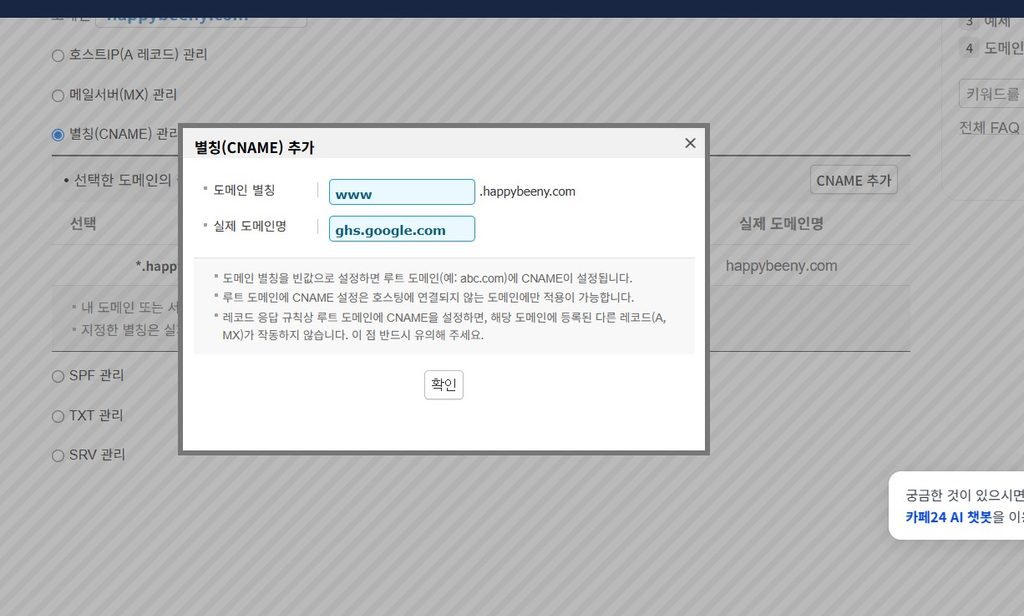The height and width of the screenshot is (616, 1024).
Task: Click the keyword search field 키워드를
Action: [991, 94]
